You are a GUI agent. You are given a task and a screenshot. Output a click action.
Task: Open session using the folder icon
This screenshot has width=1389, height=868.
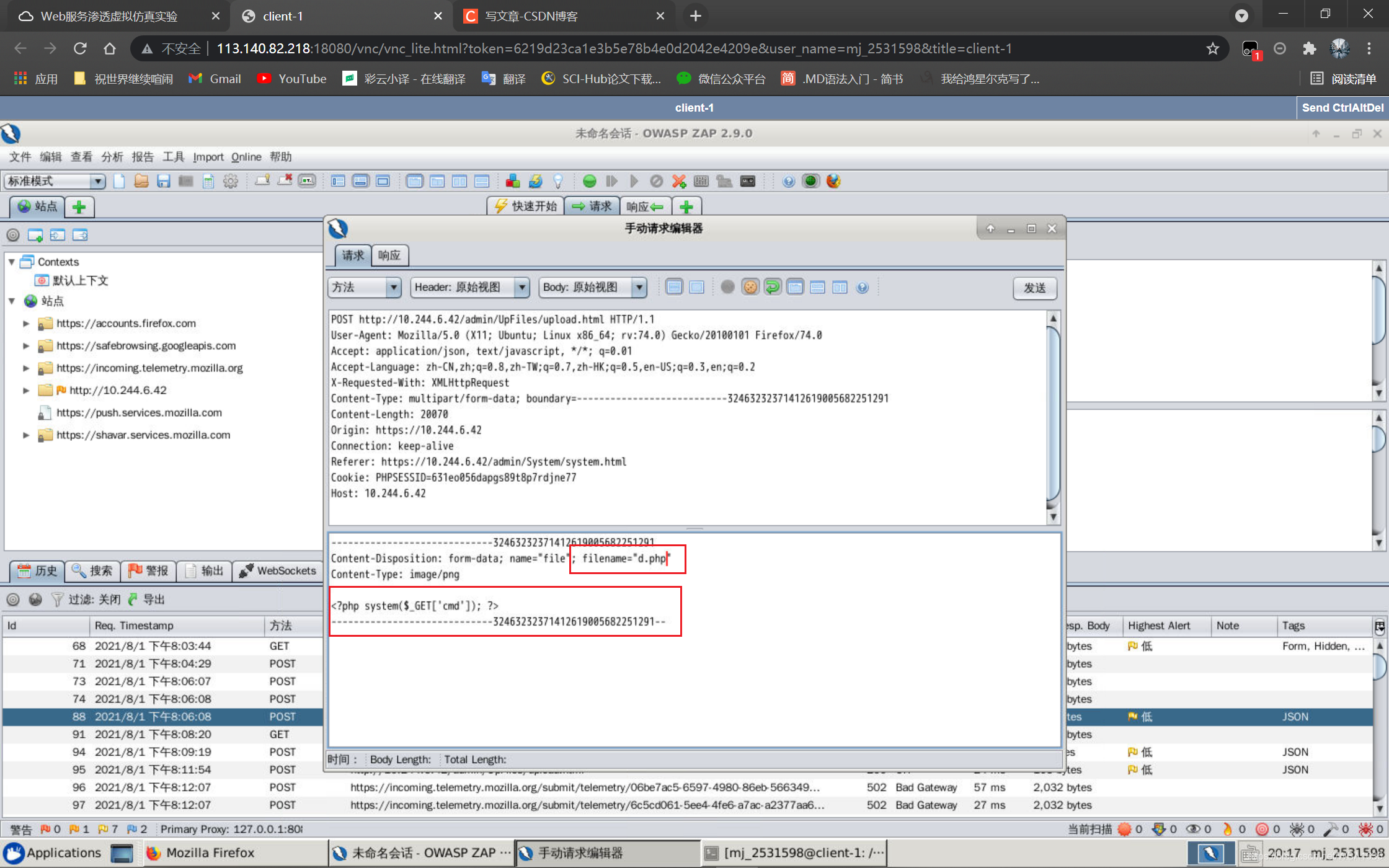(141, 181)
